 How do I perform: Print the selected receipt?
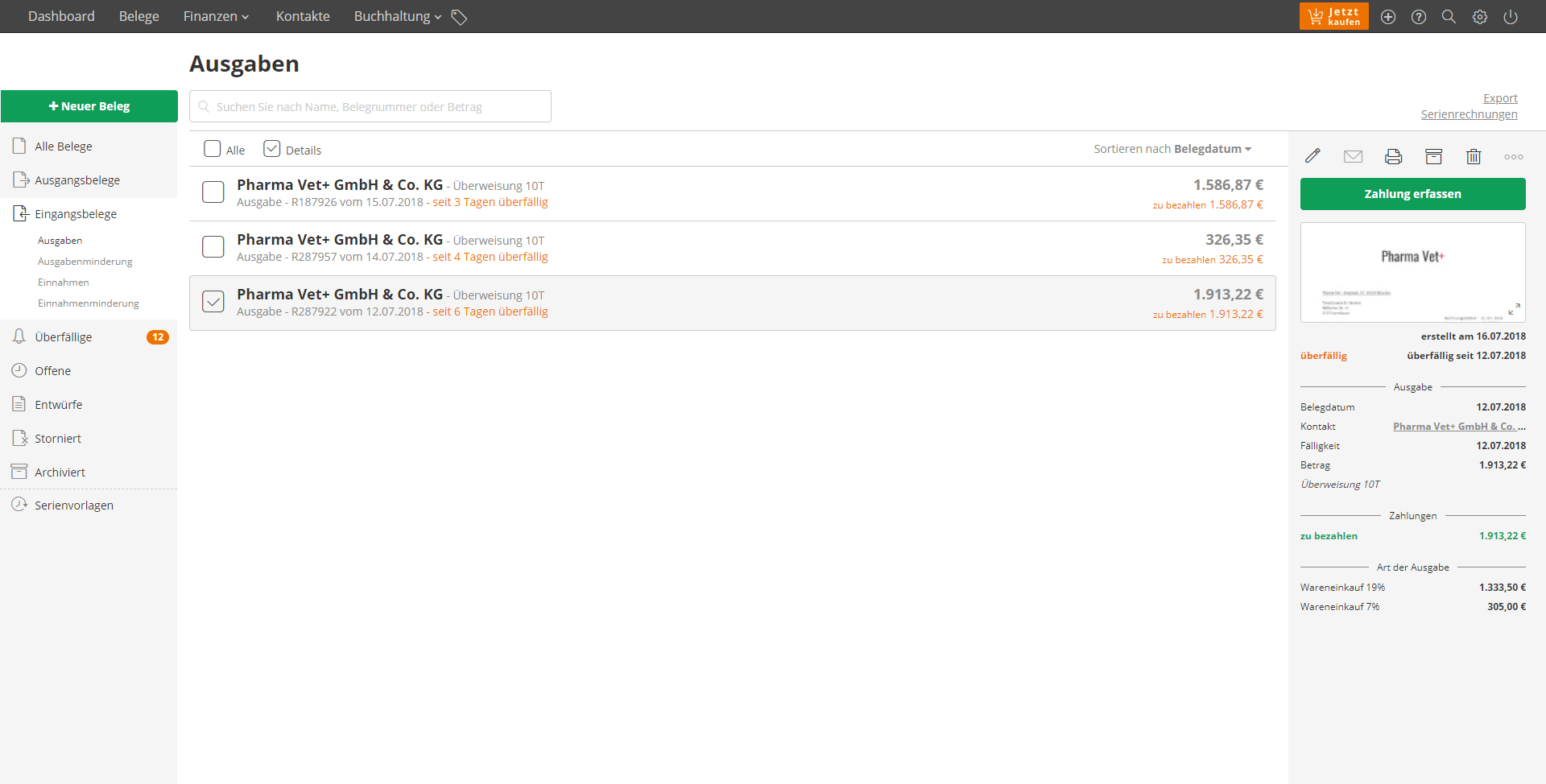(x=1393, y=156)
